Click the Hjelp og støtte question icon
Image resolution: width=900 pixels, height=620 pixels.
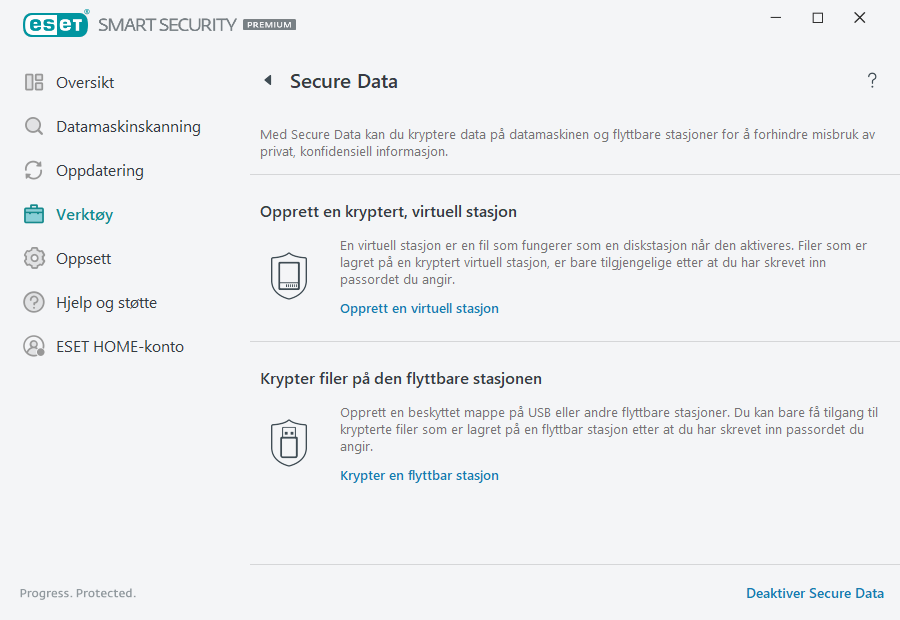(x=34, y=302)
